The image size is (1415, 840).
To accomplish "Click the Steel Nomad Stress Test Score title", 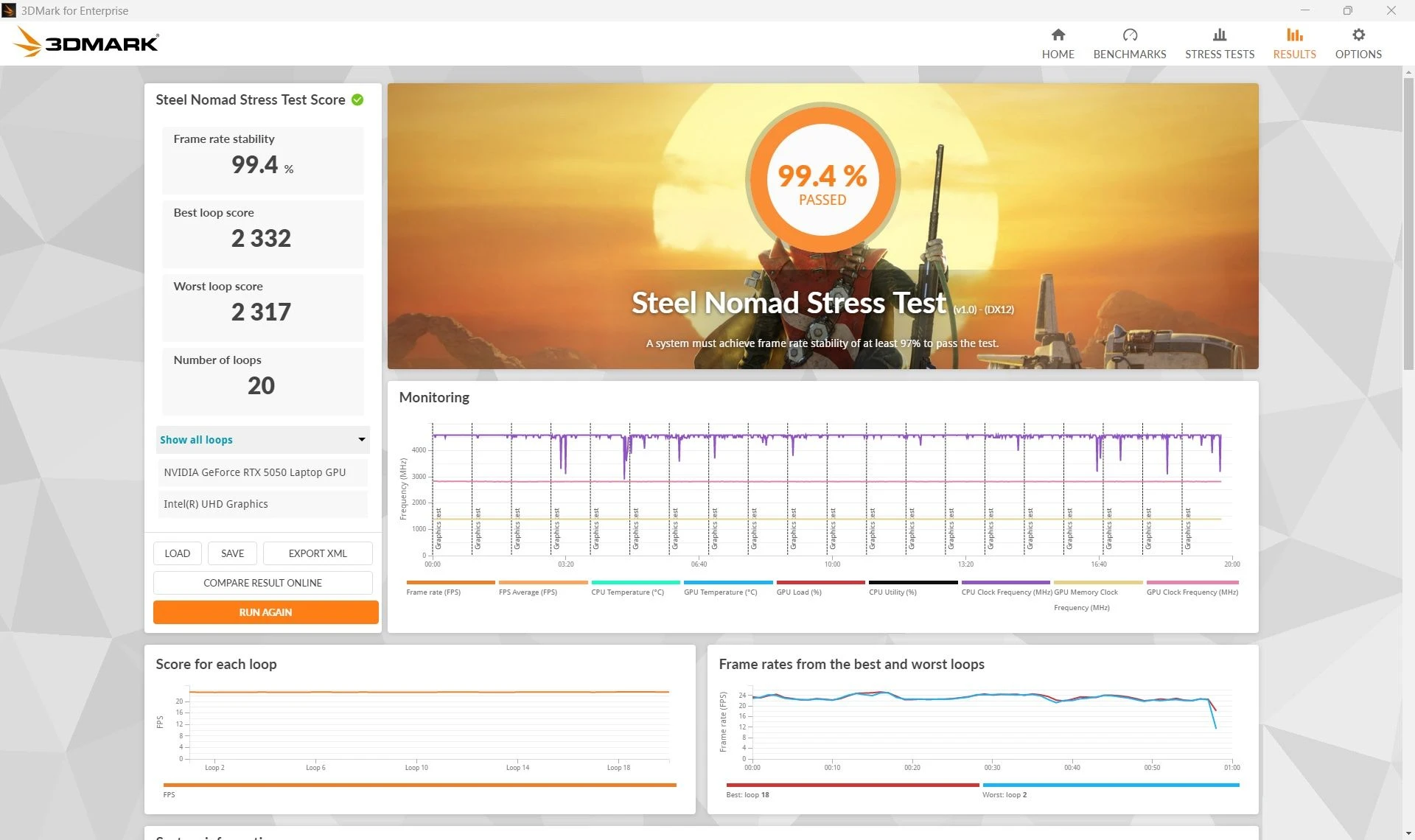I will click(251, 99).
